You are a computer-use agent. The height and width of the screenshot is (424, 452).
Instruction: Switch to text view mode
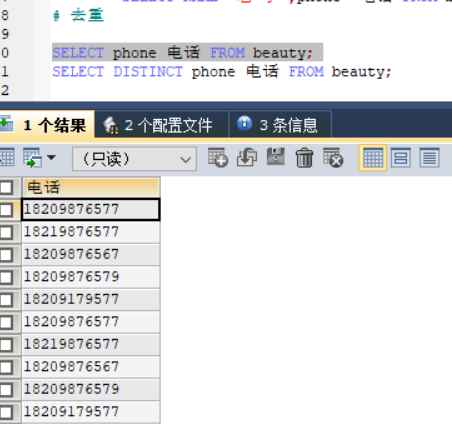click(429, 158)
